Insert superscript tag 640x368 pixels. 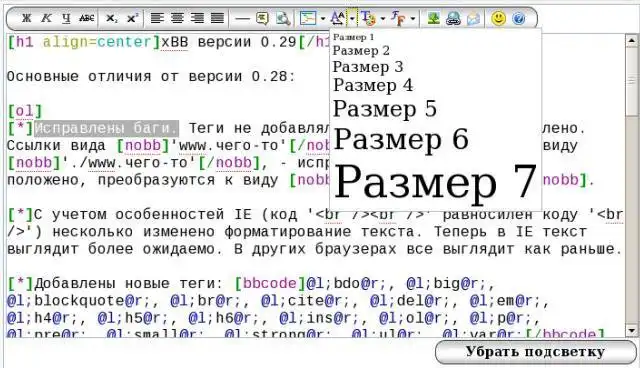coord(132,18)
